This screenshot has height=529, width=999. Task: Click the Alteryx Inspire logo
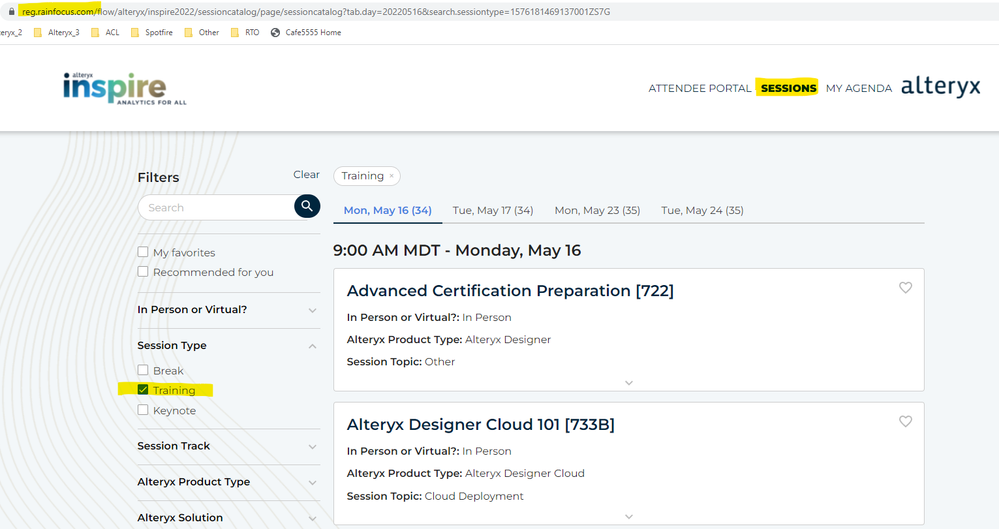coord(123,88)
